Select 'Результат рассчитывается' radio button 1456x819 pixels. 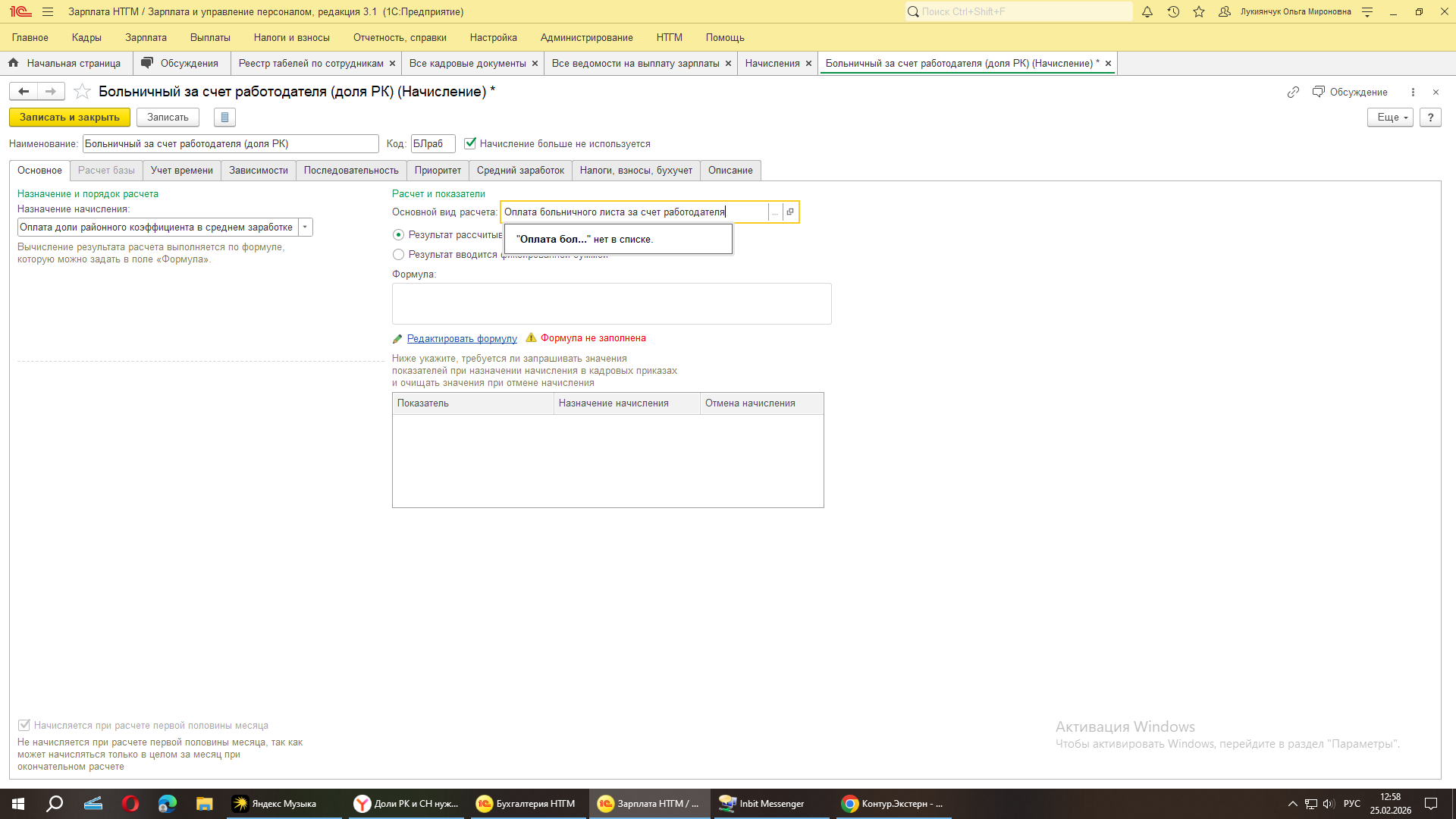[398, 235]
